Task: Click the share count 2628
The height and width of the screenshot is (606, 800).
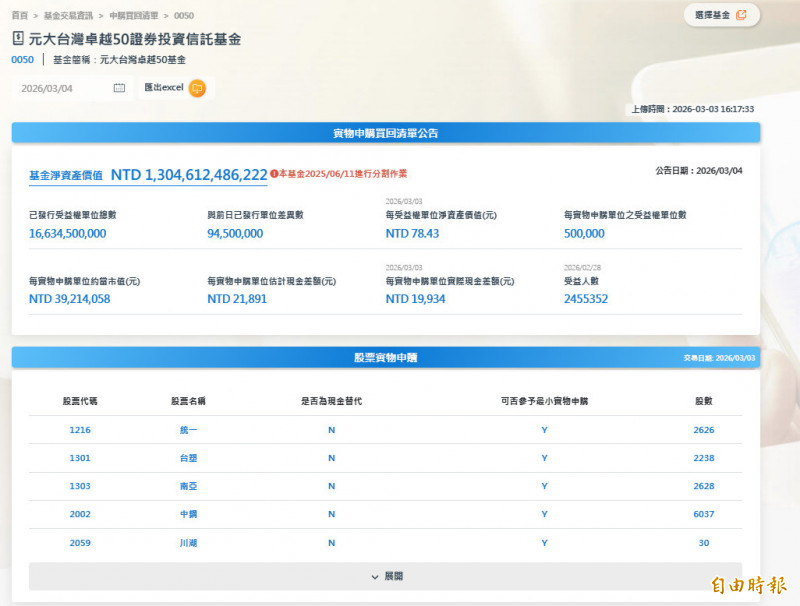Action: [704, 486]
